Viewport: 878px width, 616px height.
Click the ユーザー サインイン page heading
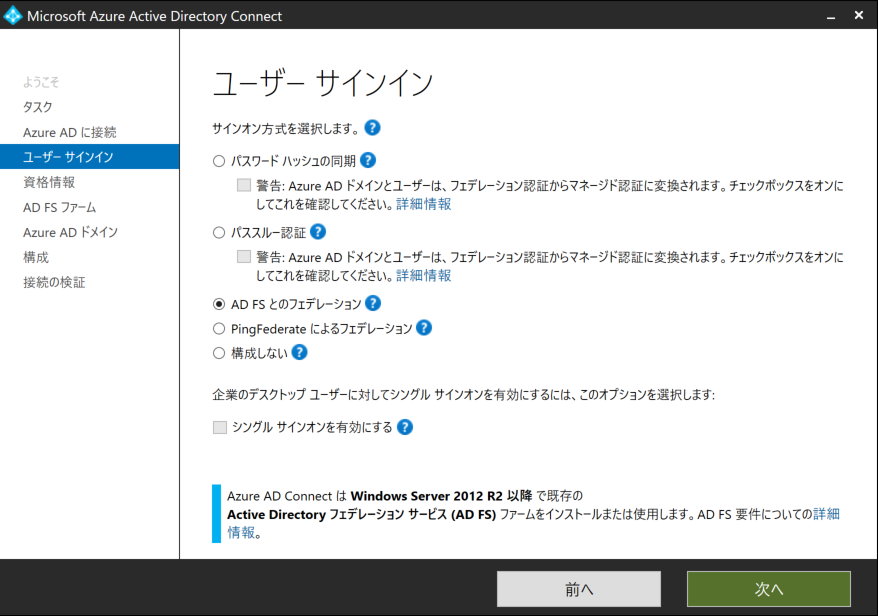[x=323, y=83]
